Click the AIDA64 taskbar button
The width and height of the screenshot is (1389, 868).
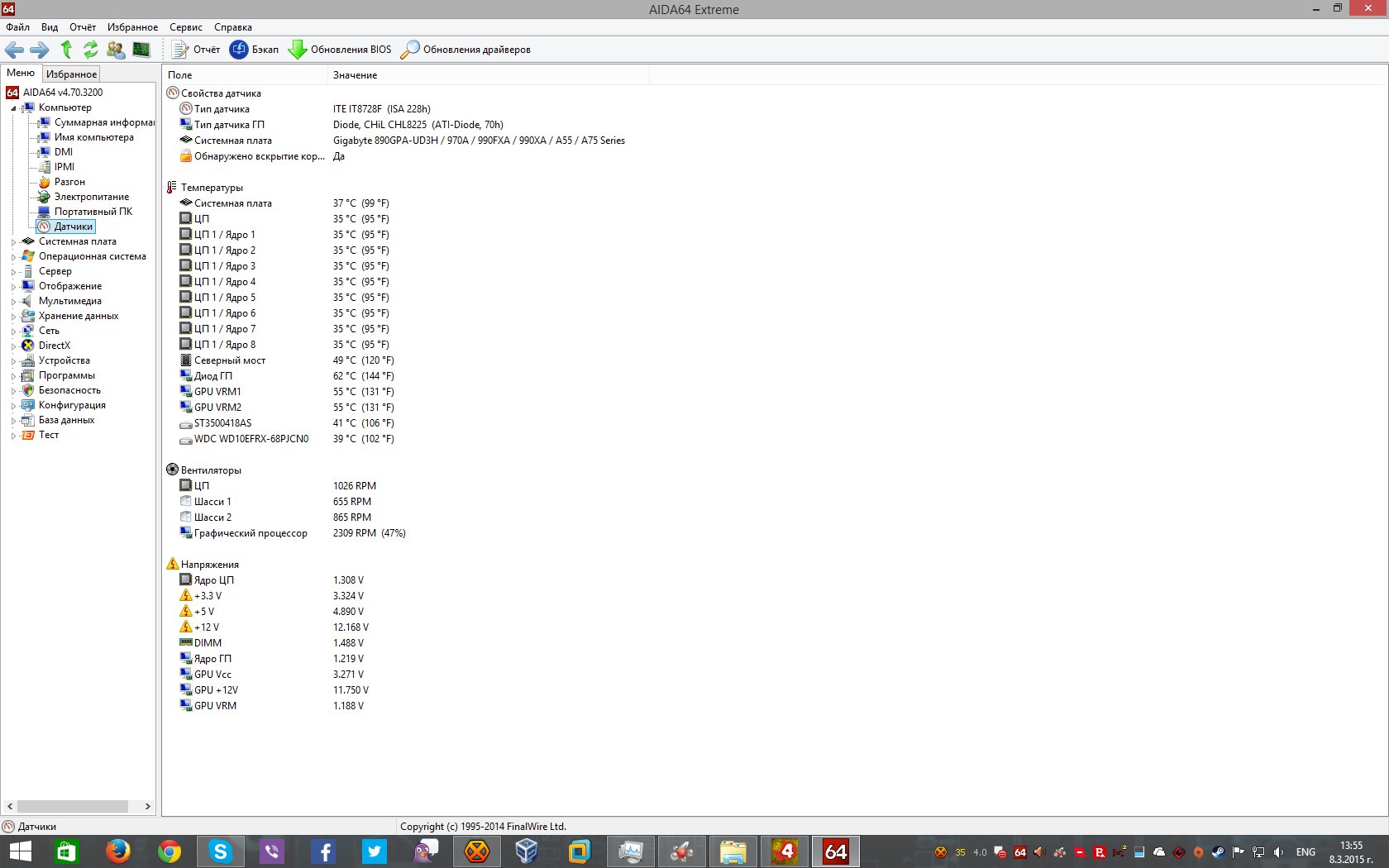coord(836,851)
